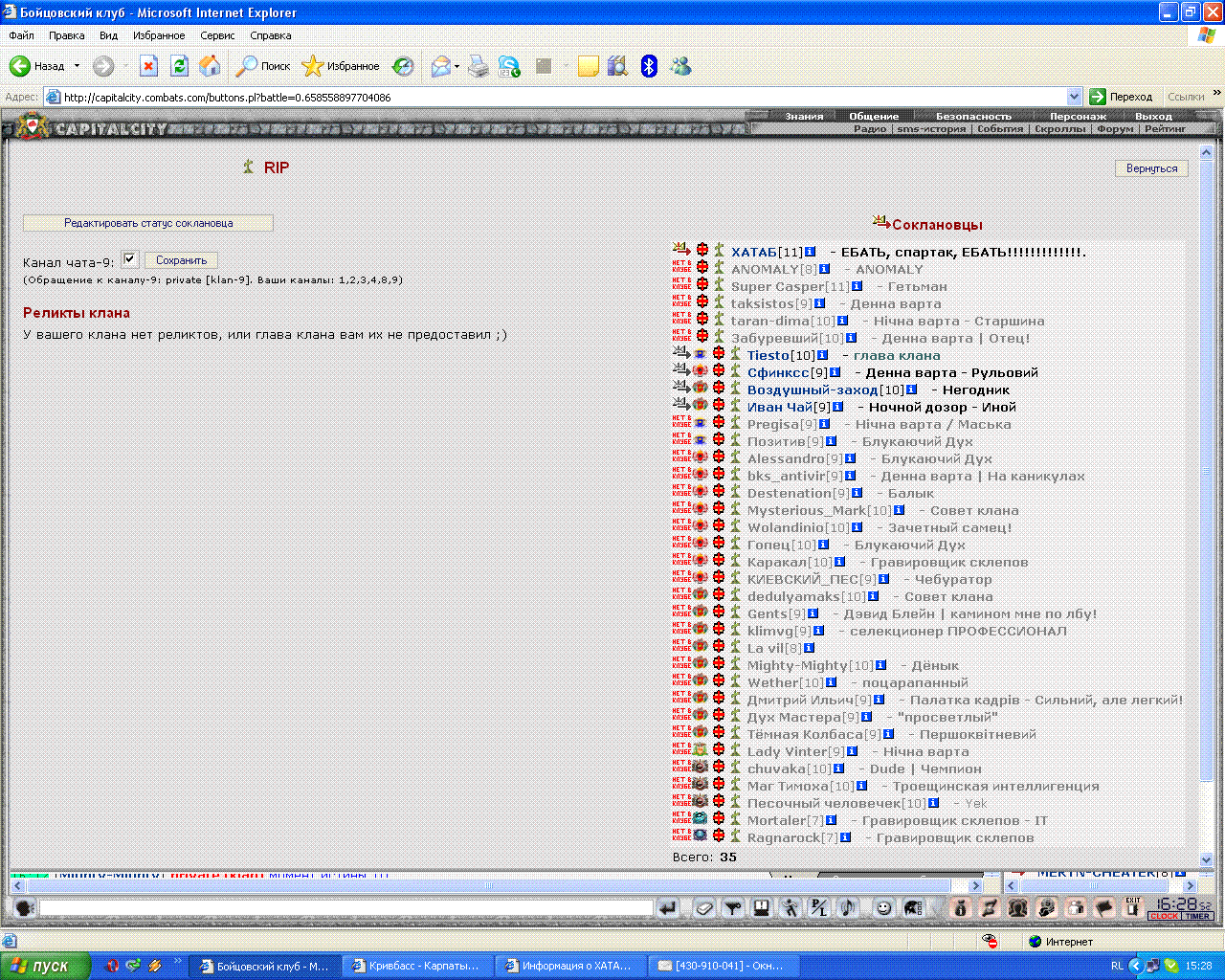Screen dimensions: 1225x980
Task: Open info icon next to ХАТАБ[11]
Action: [810, 253]
